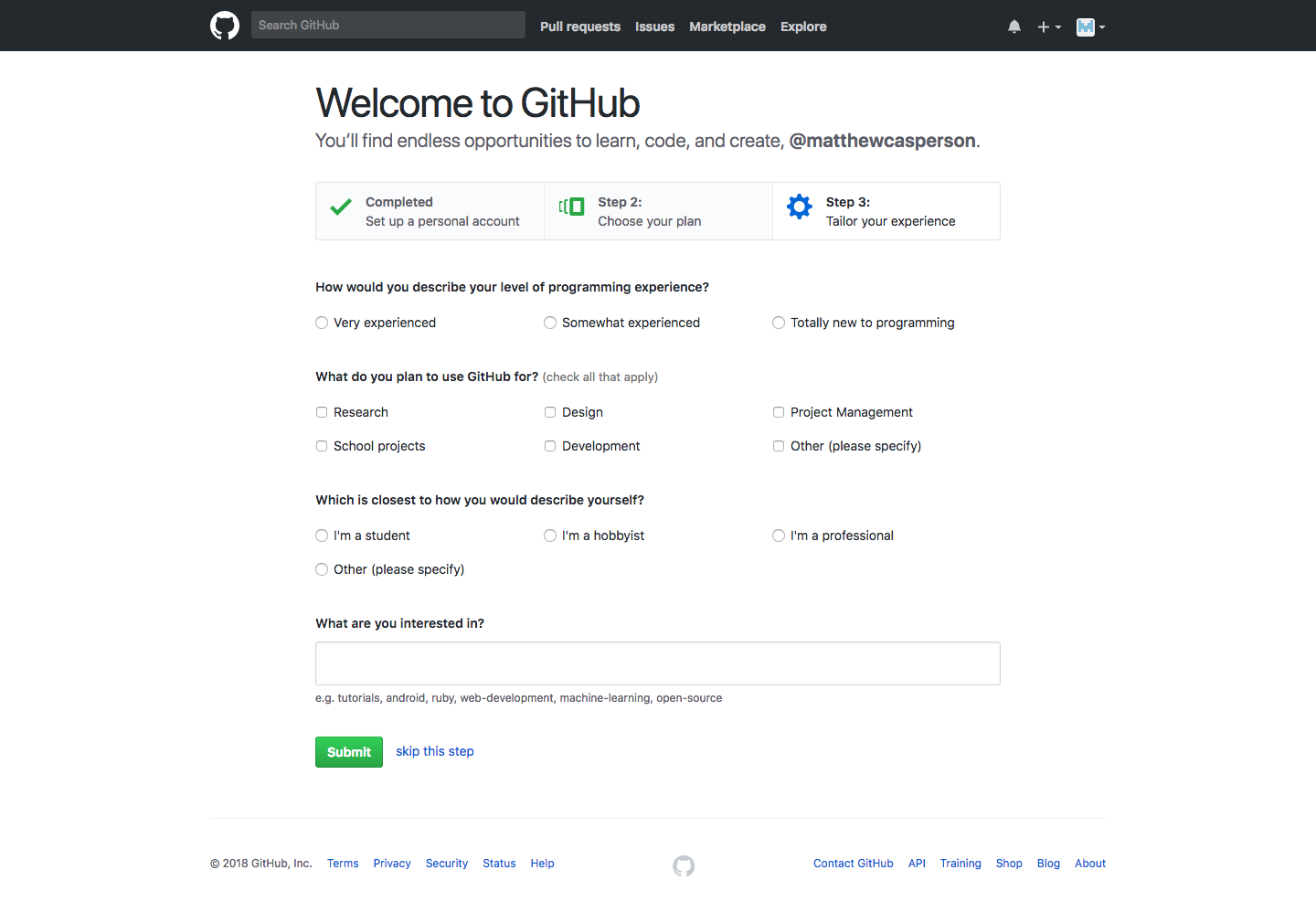Click the skip this step link
The height and width of the screenshot is (923, 1316).
435,751
